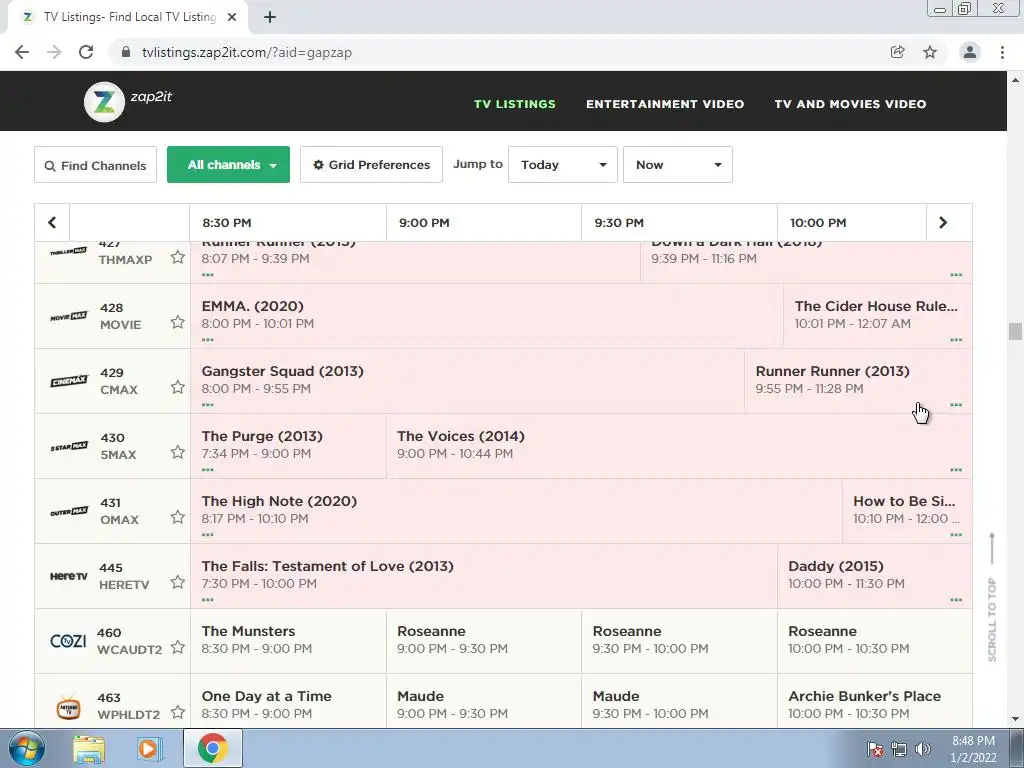Click the MovieMax channel logo
The image size is (1024, 768).
[69, 317]
